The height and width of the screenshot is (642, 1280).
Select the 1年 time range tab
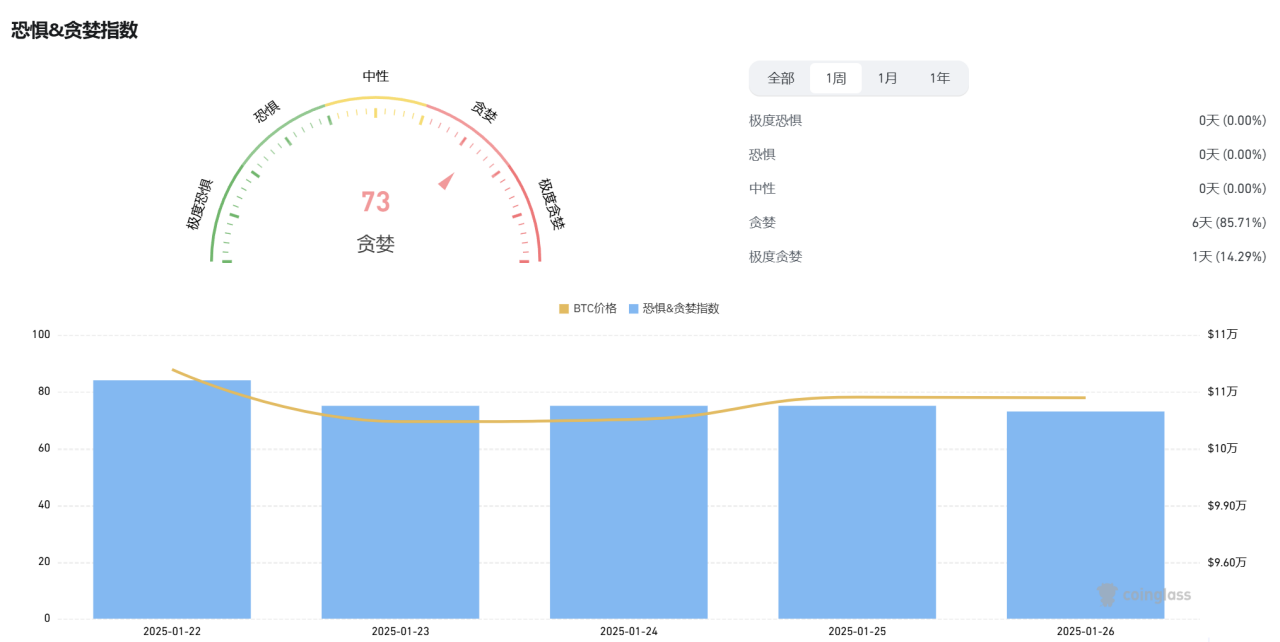[x=939, y=78]
